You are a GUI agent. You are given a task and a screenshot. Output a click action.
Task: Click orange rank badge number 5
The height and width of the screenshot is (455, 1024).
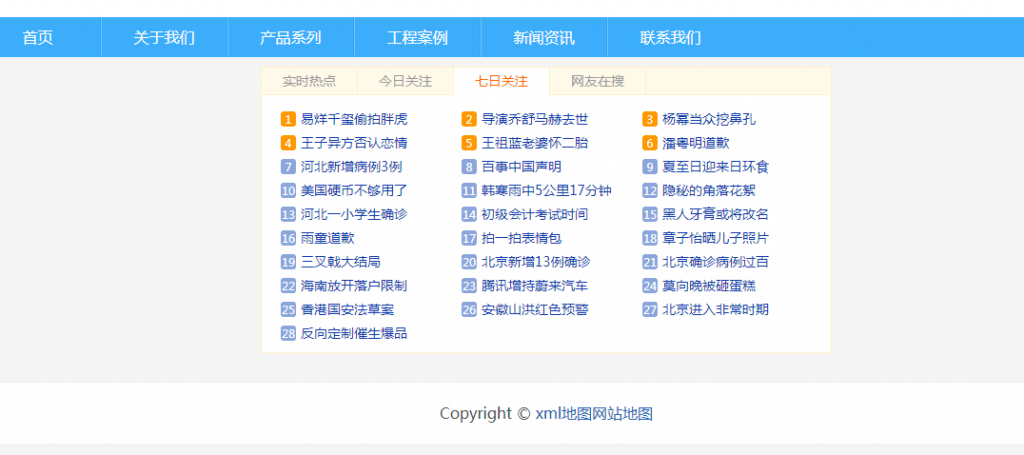469,143
